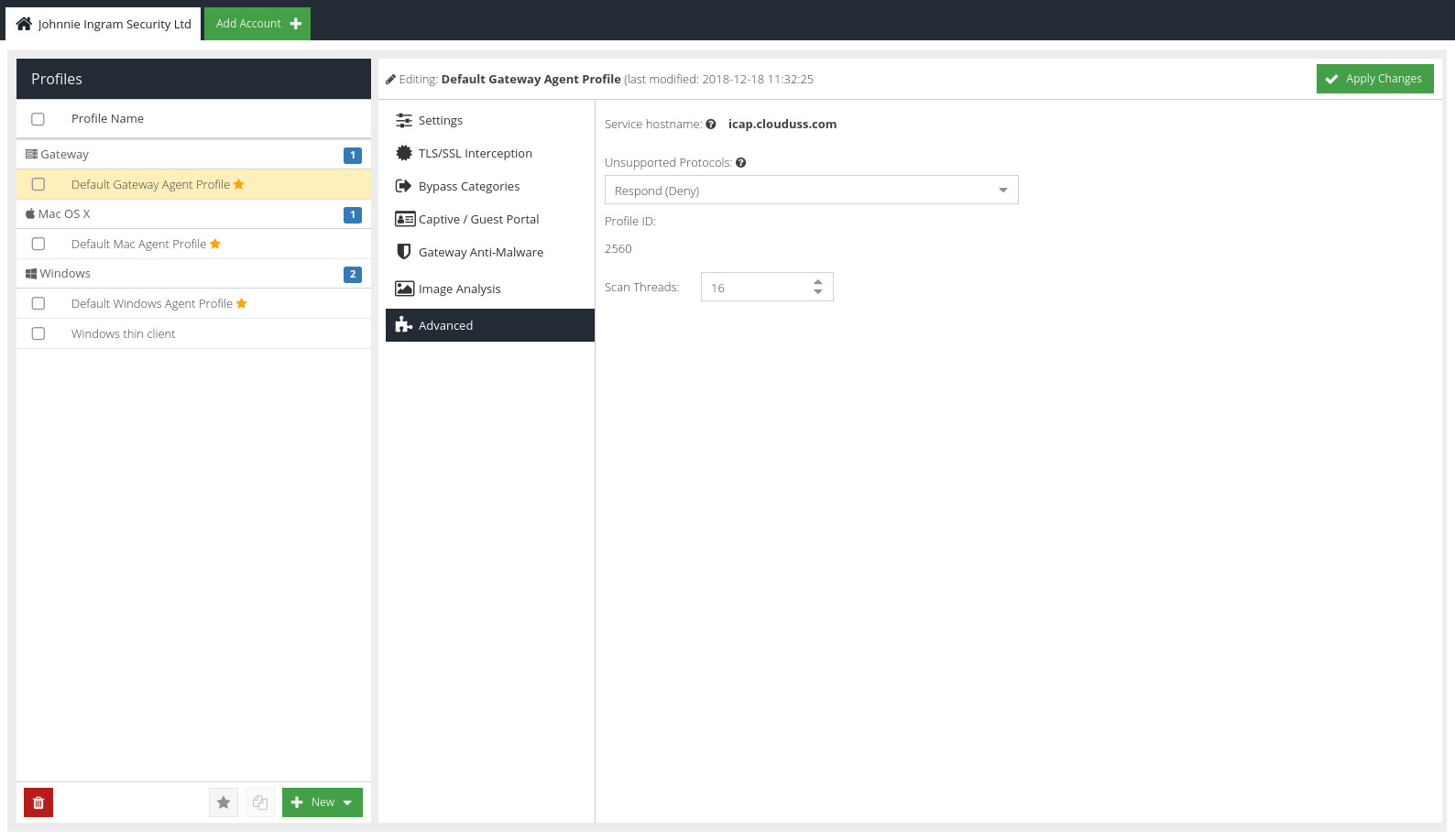The width and height of the screenshot is (1455, 840).
Task: Check the Default Windows Agent Profile checkbox
Action: tap(38, 303)
